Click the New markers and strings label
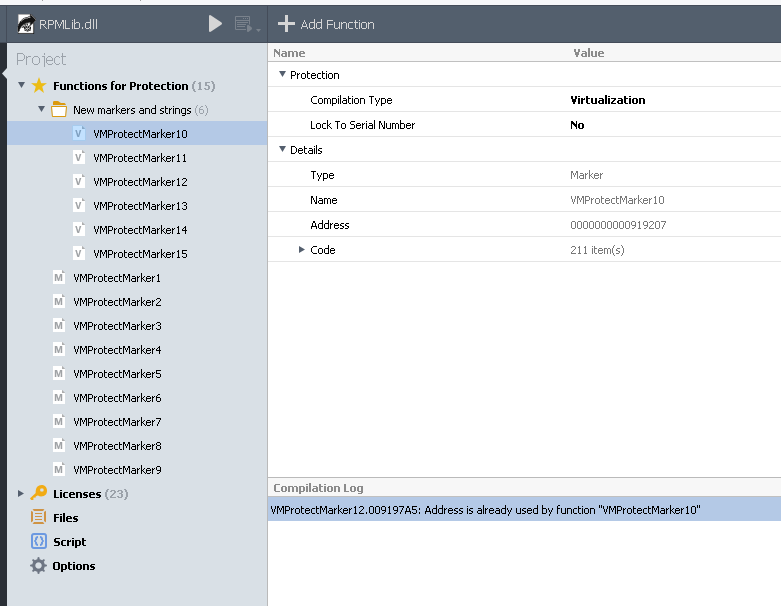781x606 pixels. tap(132, 110)
